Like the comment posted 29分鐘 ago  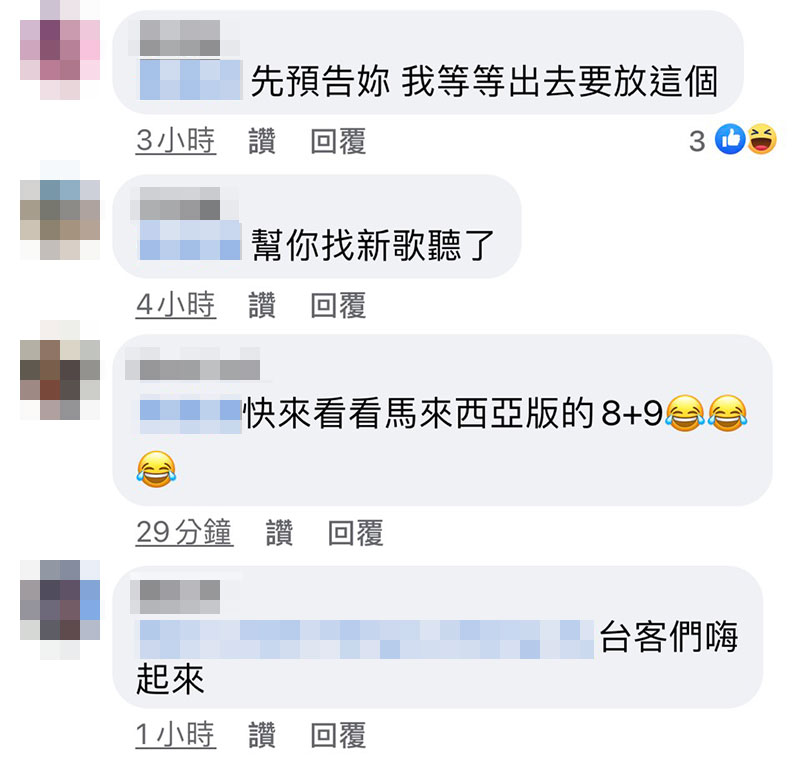[279, 533]
